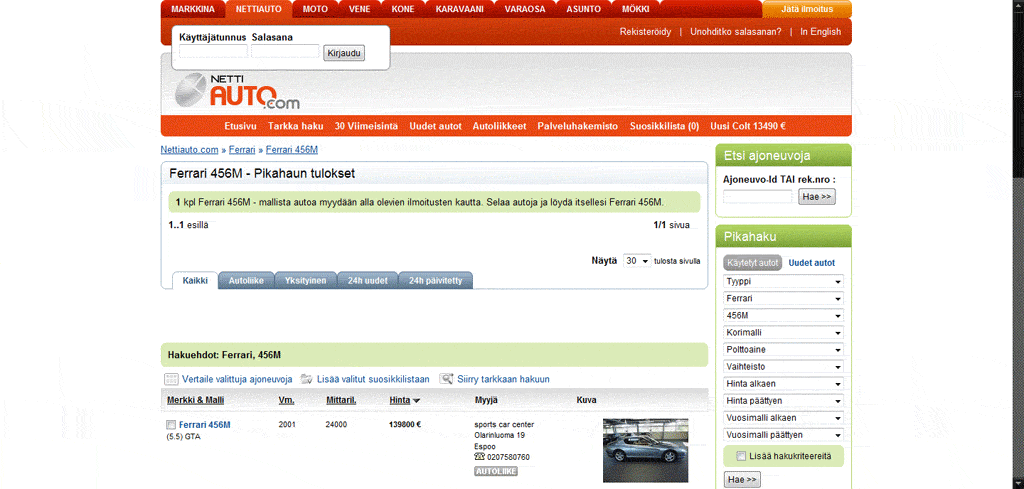This screenshot has height=489, width=1024.
Task: Select the Yksityinen results tab
Action: tap(305, 280)
